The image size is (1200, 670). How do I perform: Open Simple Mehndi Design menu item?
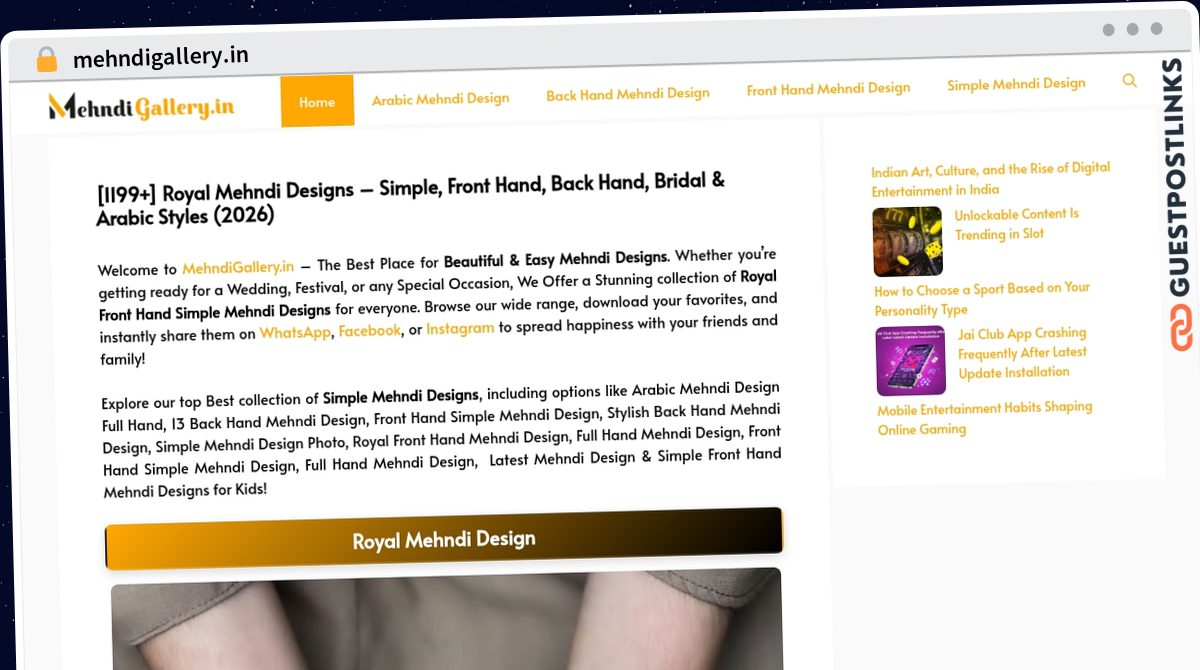point(1016,84)
